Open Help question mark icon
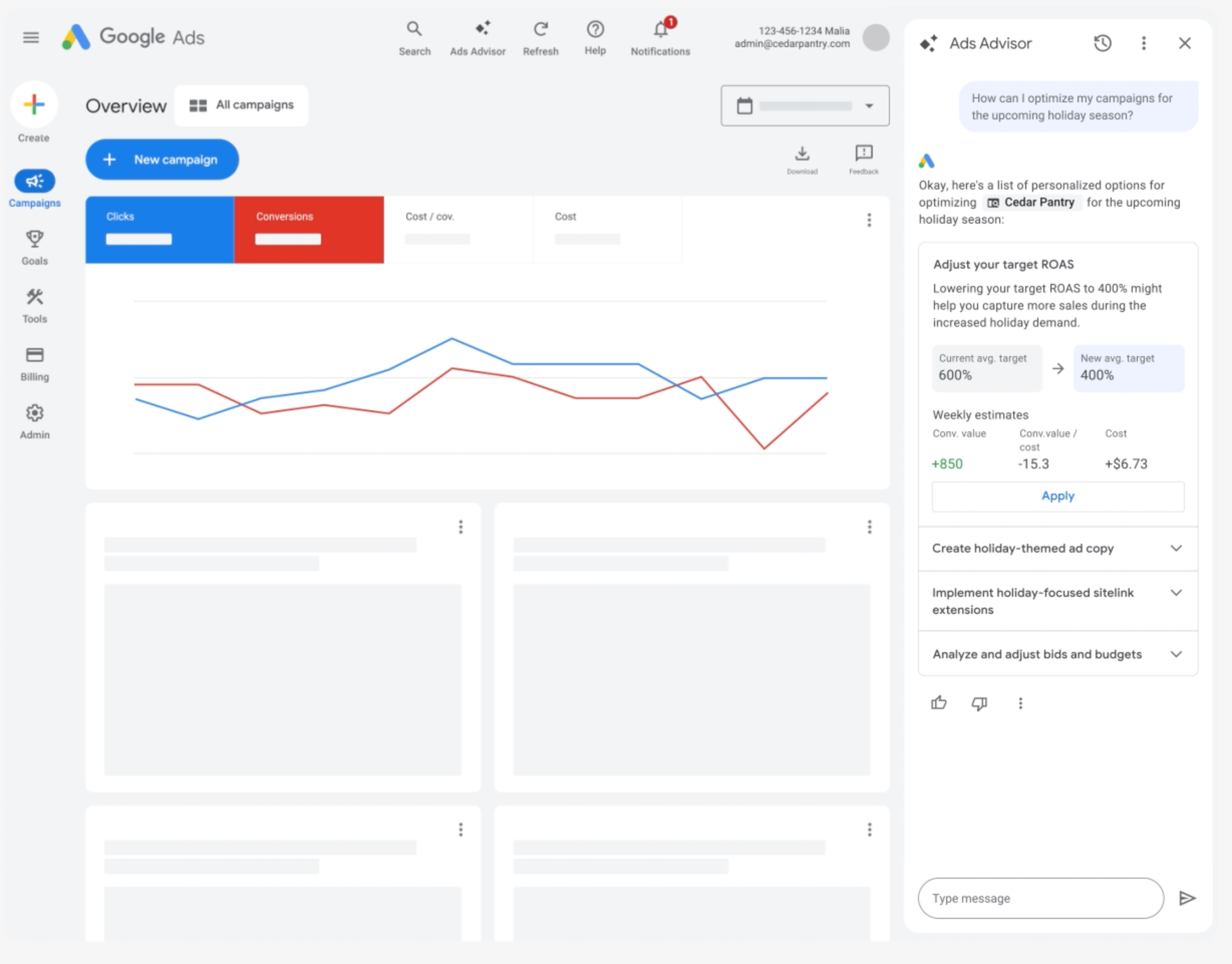Image resolution: width=1232 pixels, height=964 pixels. pos(595,29)
